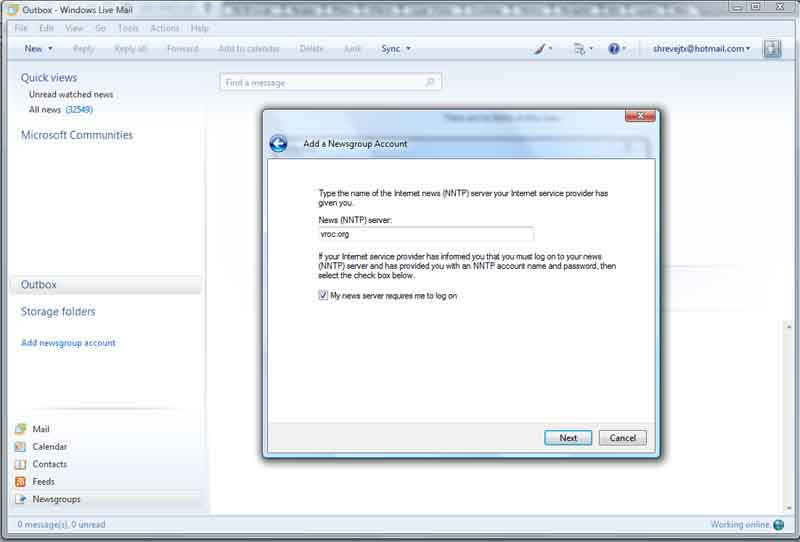Click 'Working online' status text
800x542 pixels.
pos(740,525)
